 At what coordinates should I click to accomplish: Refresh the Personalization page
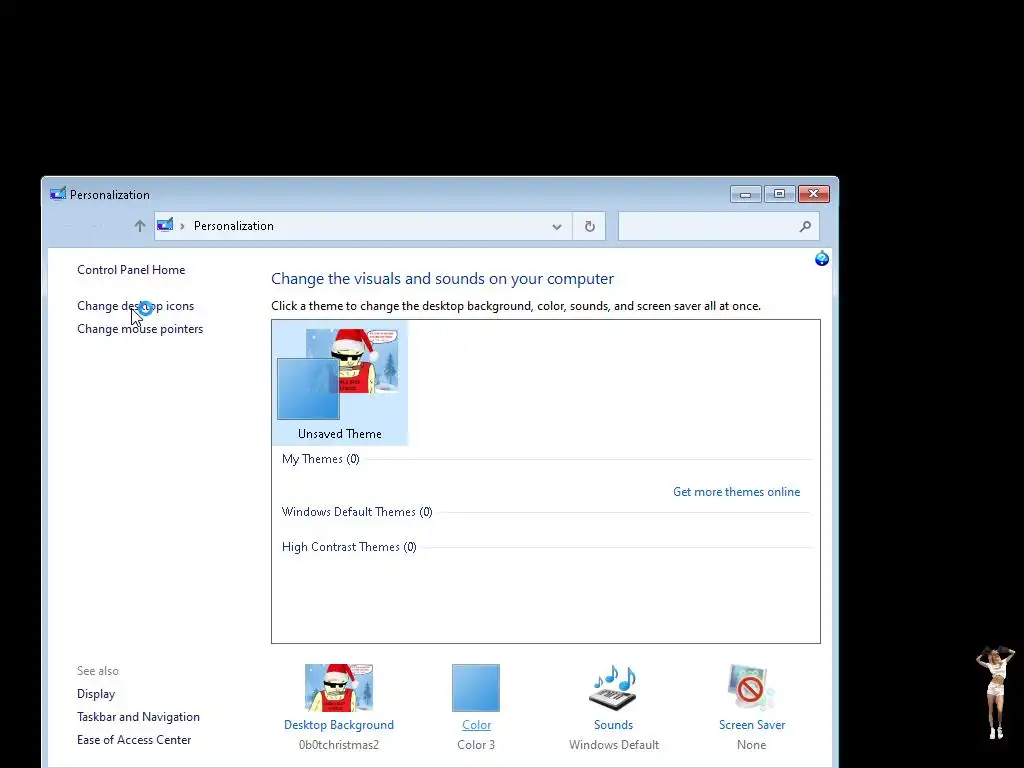coord(590,226)
